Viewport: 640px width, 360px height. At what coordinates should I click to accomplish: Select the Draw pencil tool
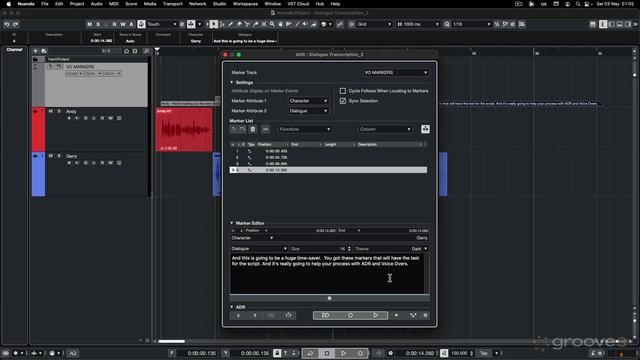point(231,24)
